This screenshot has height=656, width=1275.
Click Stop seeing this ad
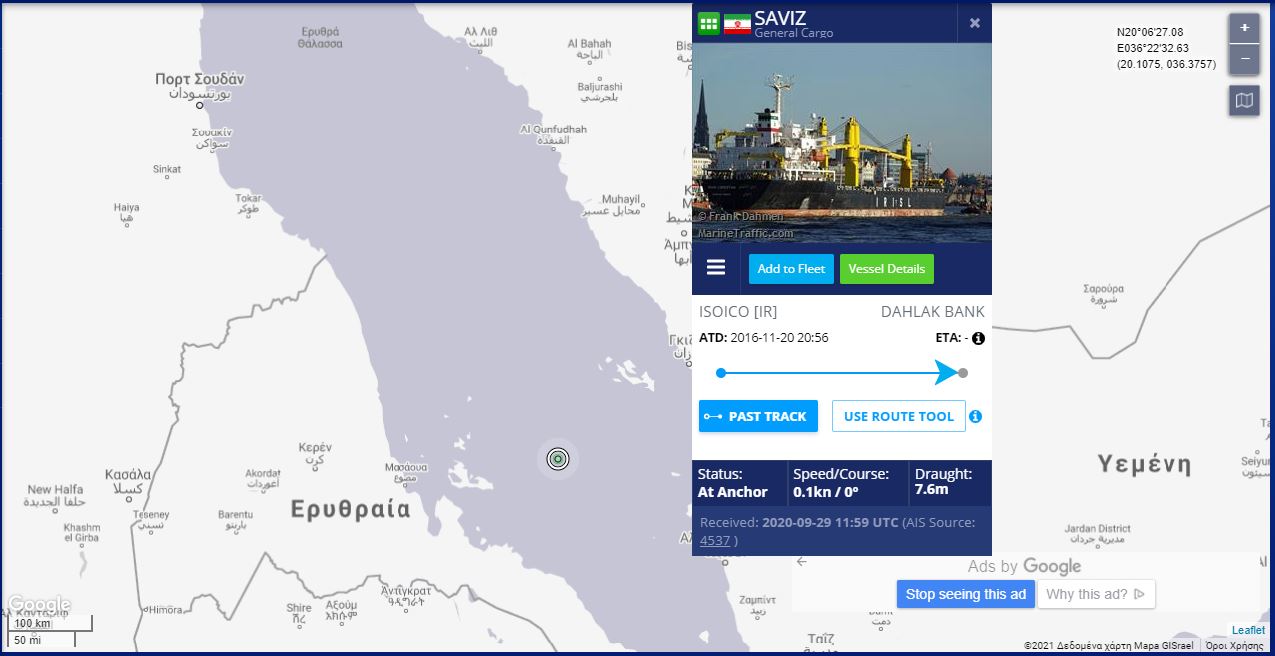(965, 594)
